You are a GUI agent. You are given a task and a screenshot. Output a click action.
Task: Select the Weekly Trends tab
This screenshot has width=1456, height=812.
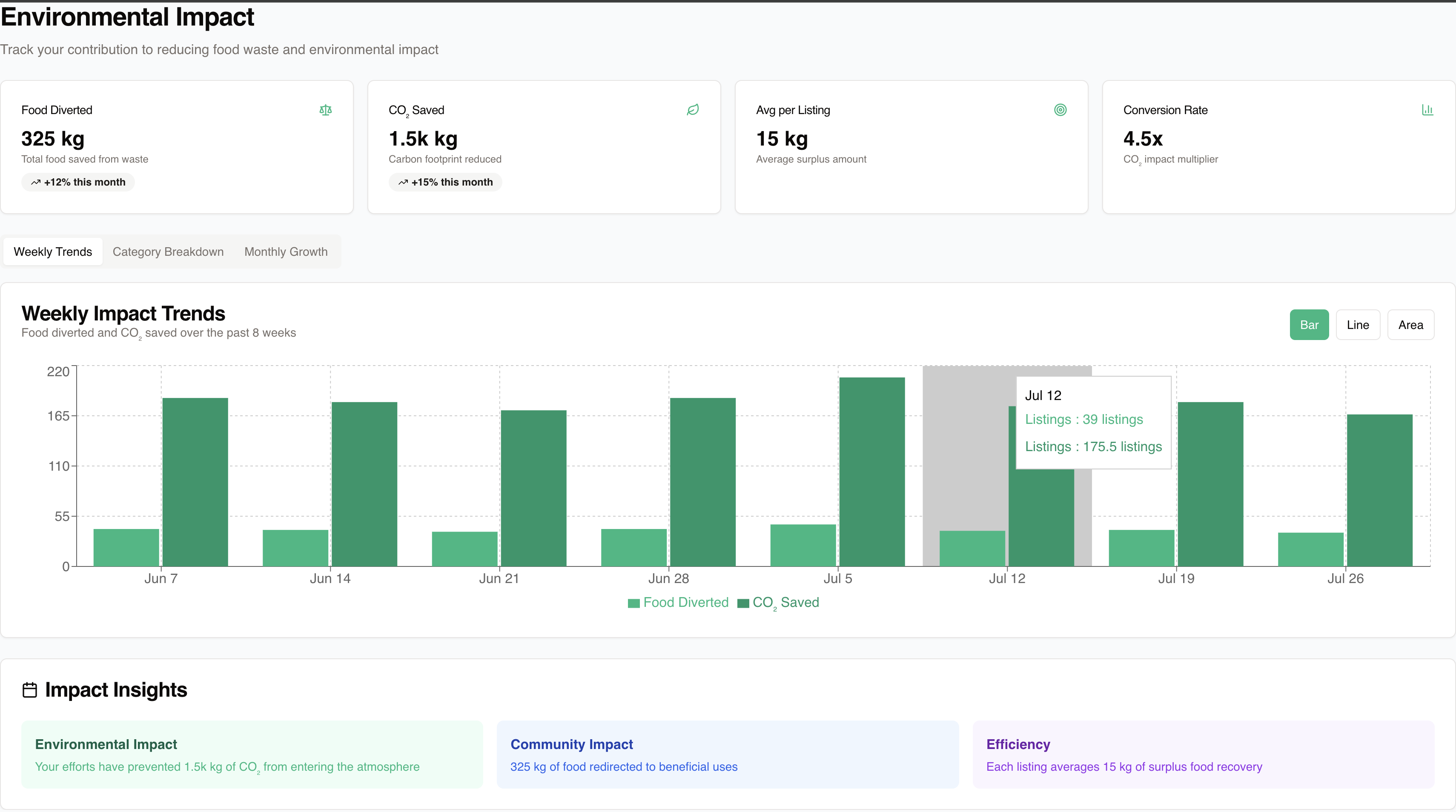52,252
